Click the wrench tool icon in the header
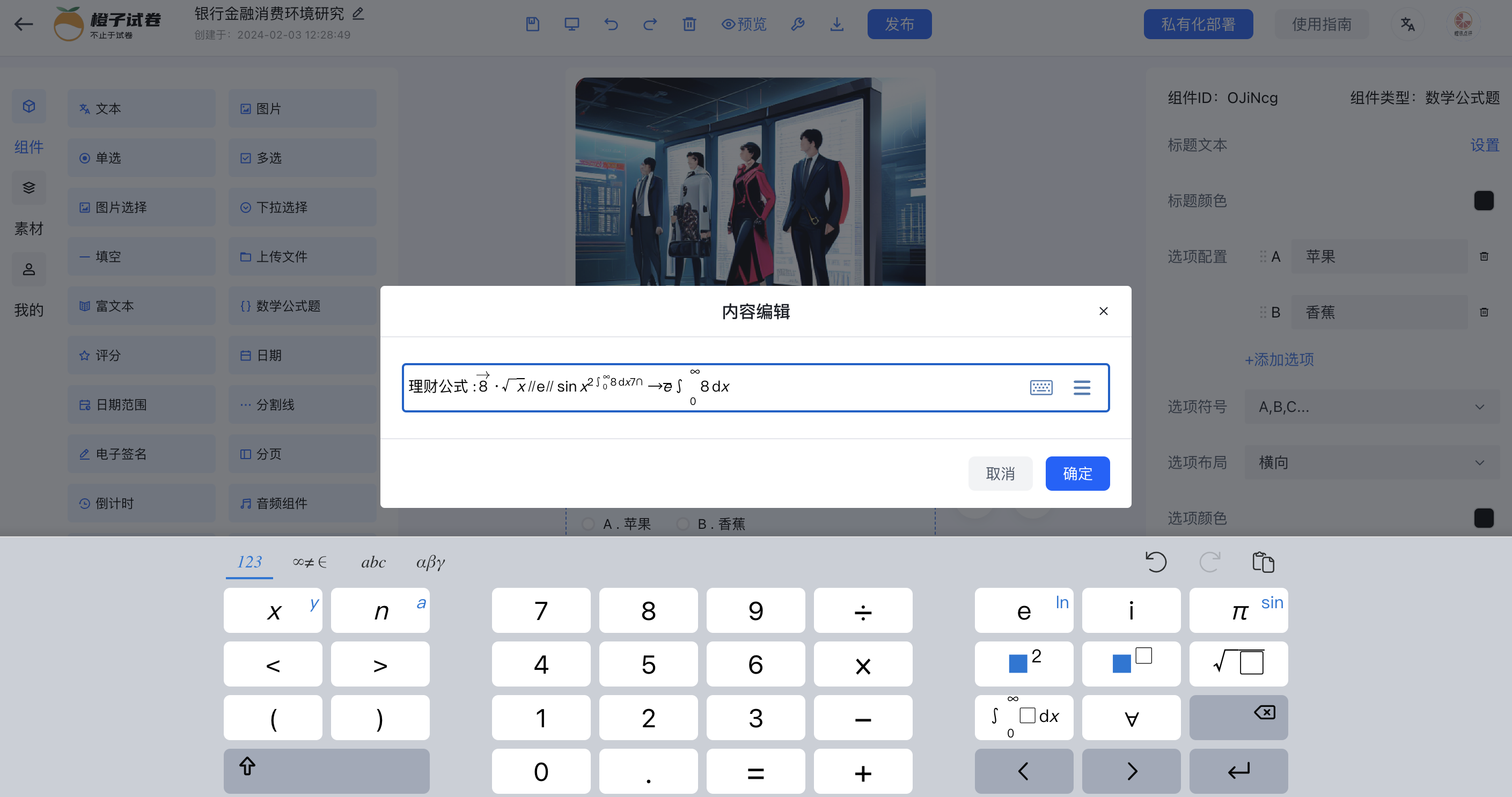The height and width of the screenshot is (797, 1512). [x=798, y=24]
